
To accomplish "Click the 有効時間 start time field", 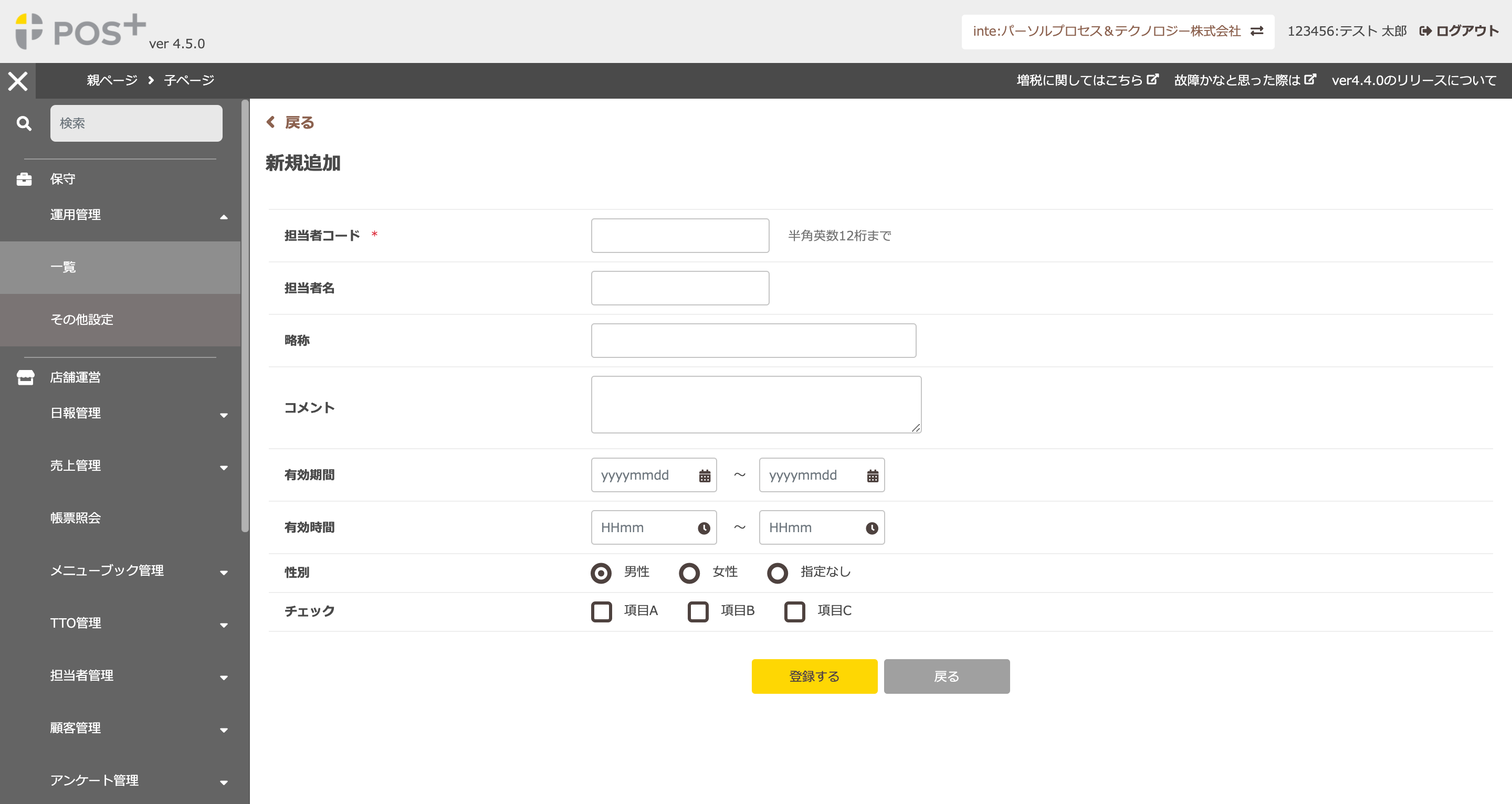I will (x=653, y=527).
